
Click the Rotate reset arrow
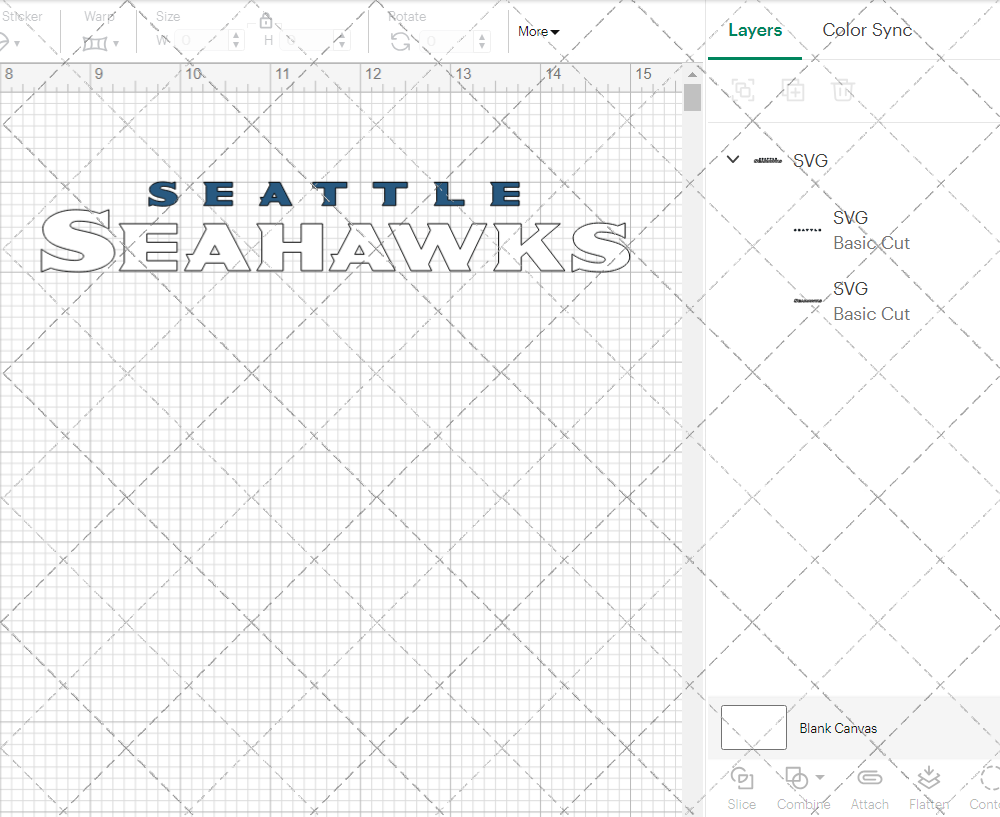coord(399,41)
